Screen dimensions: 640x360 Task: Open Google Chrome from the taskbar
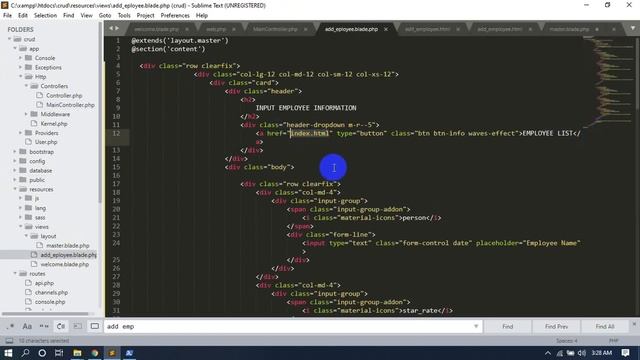(95, 353)
